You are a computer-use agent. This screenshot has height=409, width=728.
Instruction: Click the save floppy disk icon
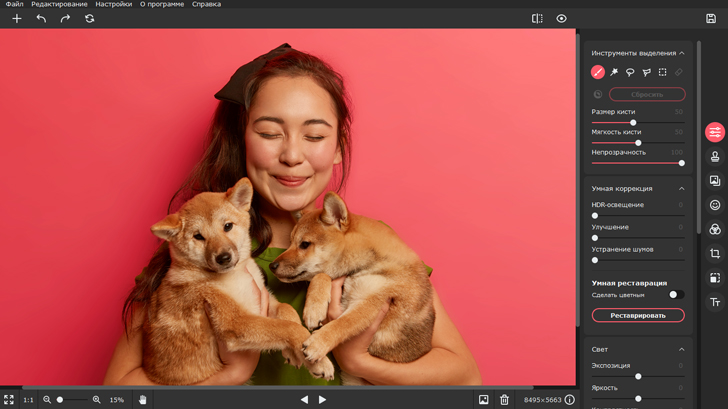(711, 18)
